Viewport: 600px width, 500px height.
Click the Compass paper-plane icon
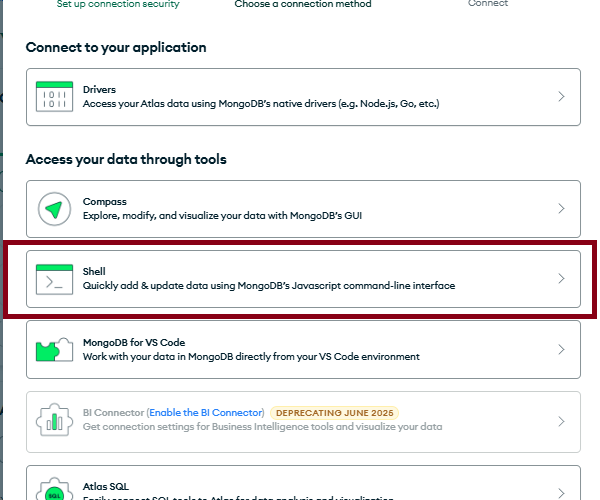click(x=54, y=209)
